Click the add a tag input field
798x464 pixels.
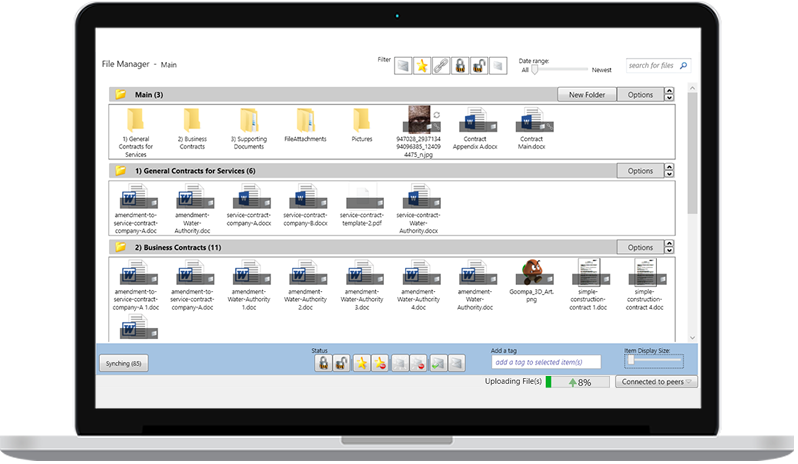pos(546,362)
